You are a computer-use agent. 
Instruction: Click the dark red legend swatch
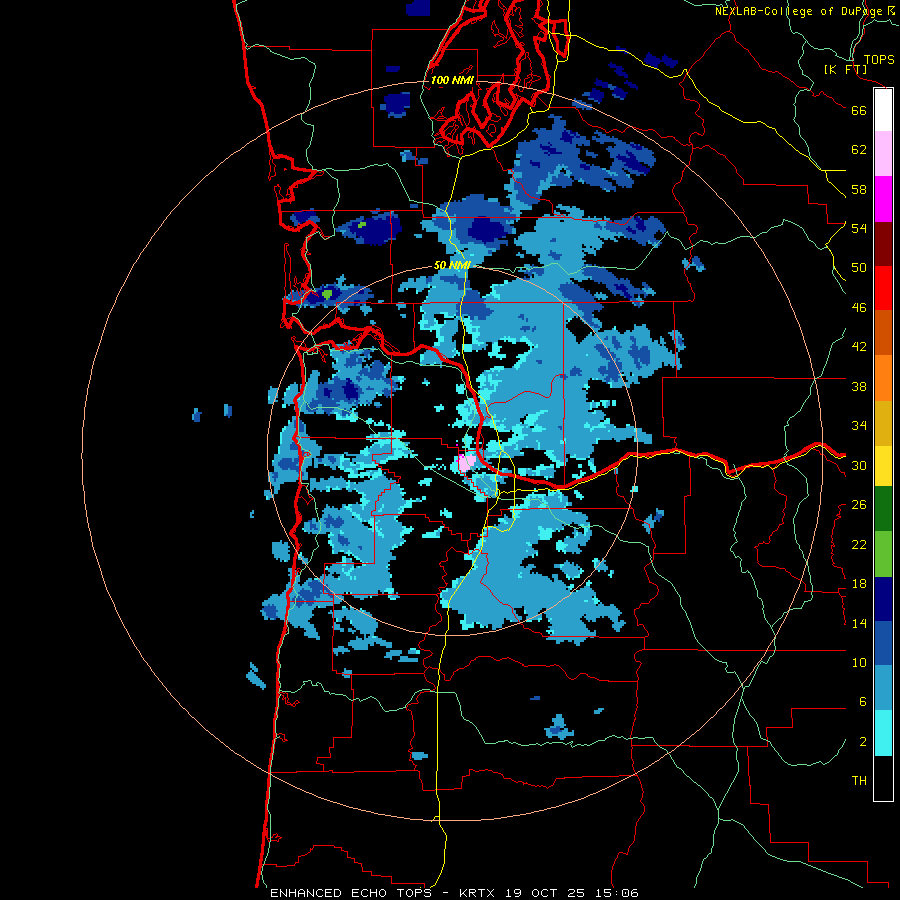883,244
